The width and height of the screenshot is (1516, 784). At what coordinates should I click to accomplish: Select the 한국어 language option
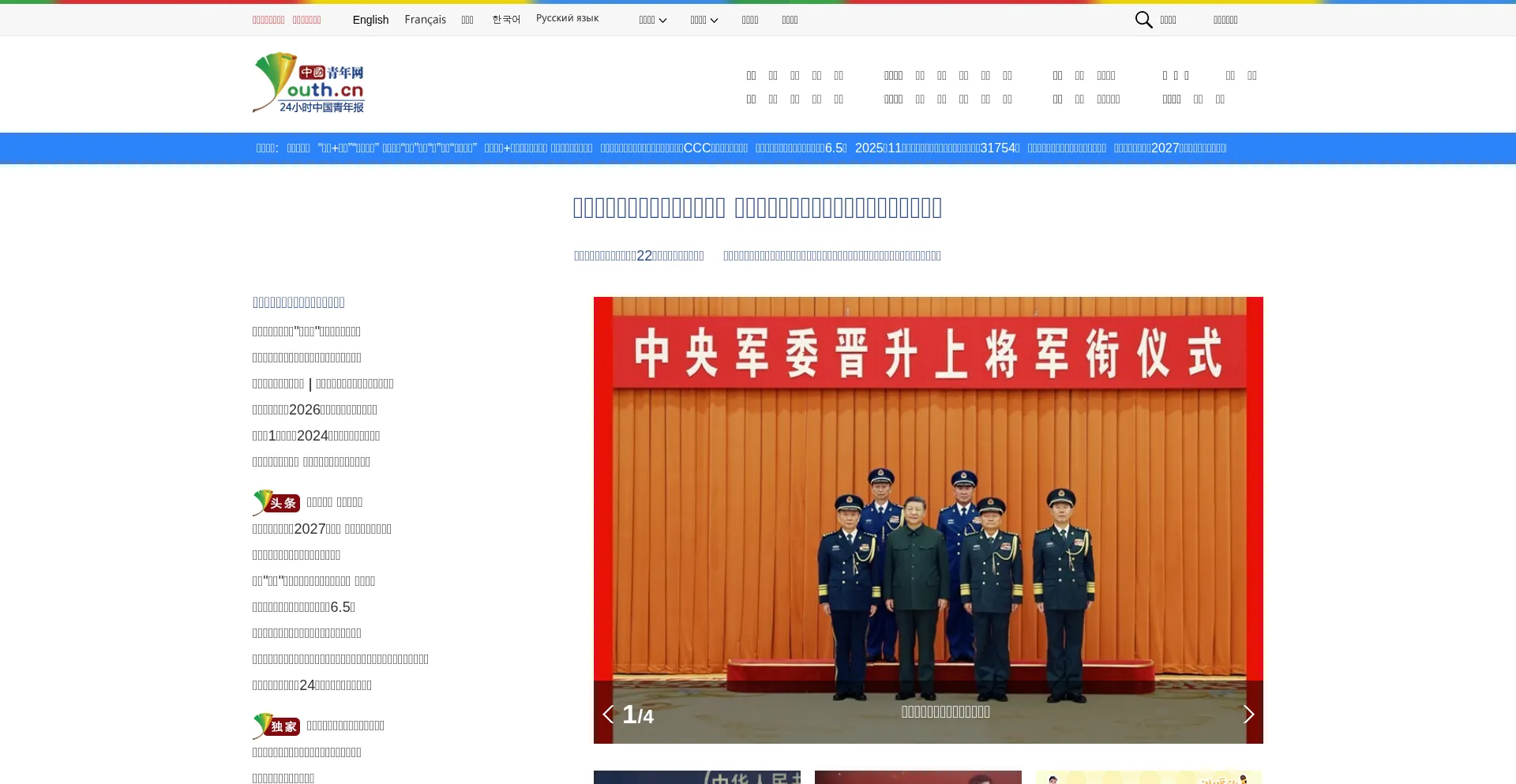505,18
